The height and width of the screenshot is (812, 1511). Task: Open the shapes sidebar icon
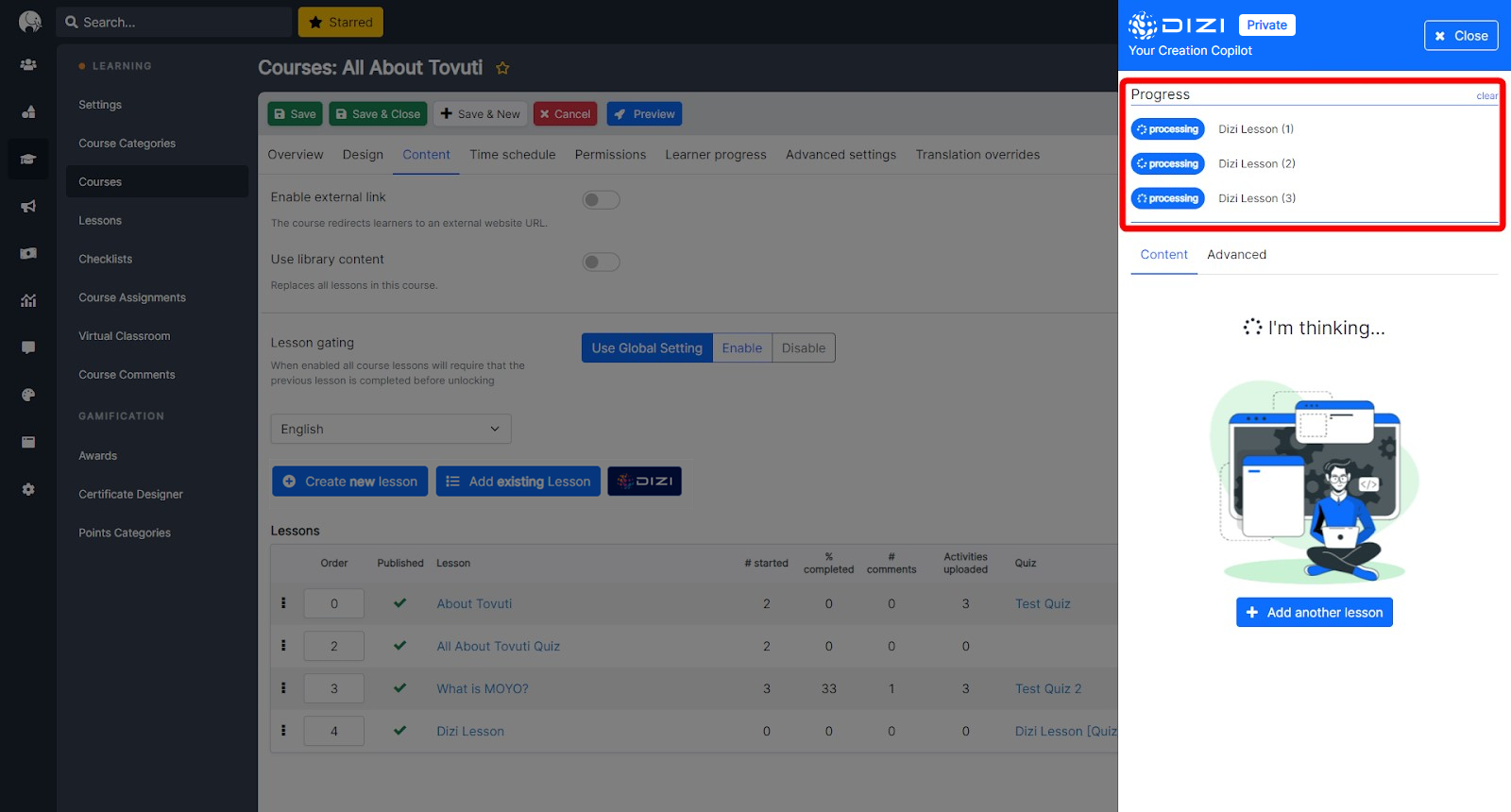coord(28,112)
